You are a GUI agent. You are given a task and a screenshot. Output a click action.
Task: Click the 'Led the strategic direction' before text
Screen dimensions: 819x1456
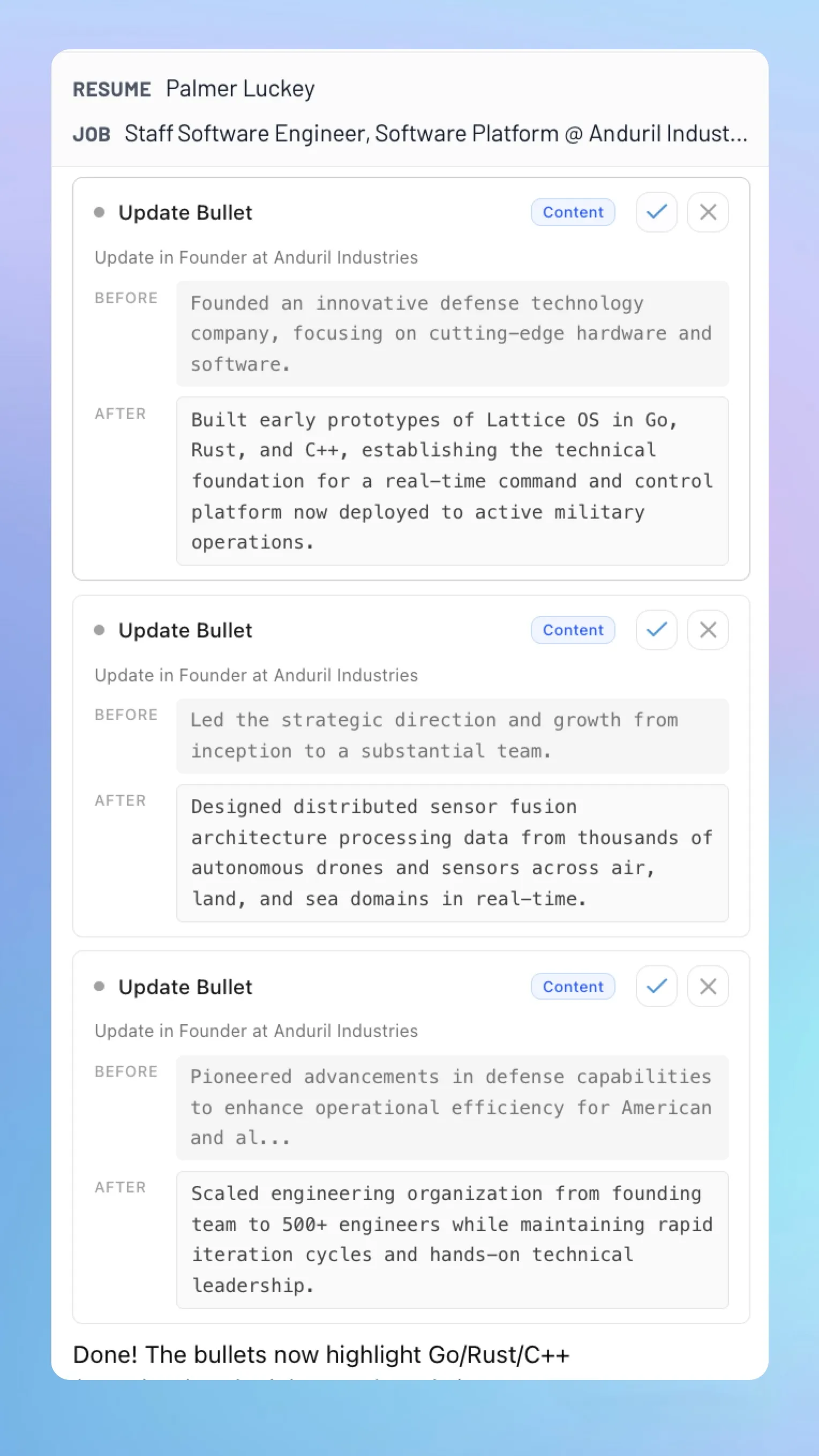click(452, 735)
